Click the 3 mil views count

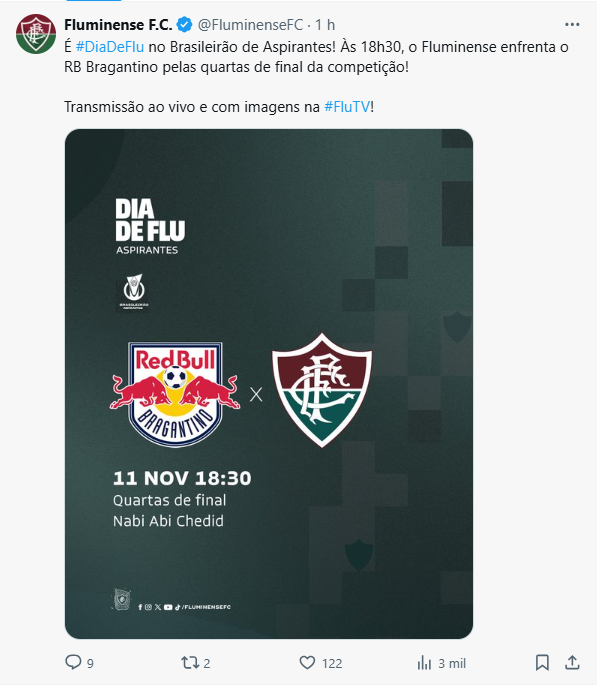452,664
